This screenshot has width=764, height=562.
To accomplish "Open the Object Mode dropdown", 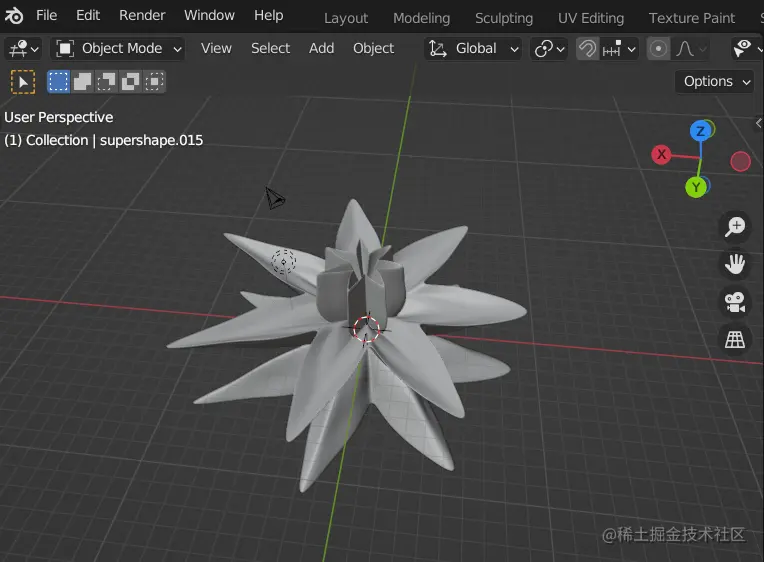I will pos(117,49).
